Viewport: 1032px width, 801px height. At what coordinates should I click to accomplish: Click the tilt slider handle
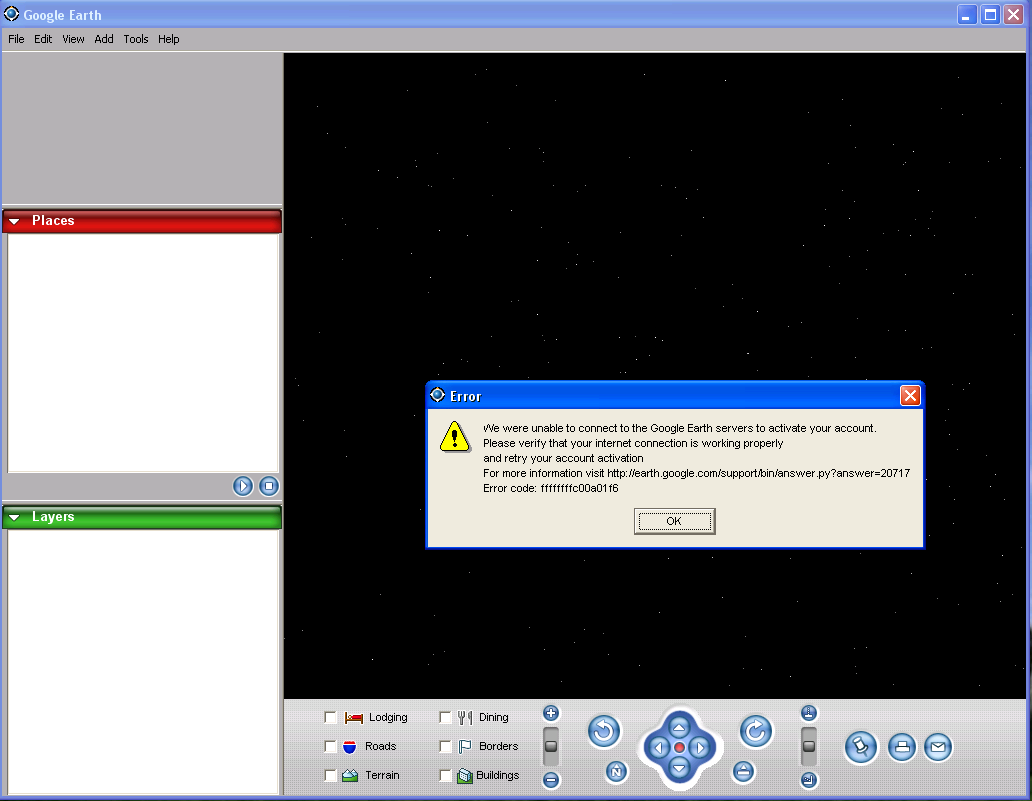809,746
